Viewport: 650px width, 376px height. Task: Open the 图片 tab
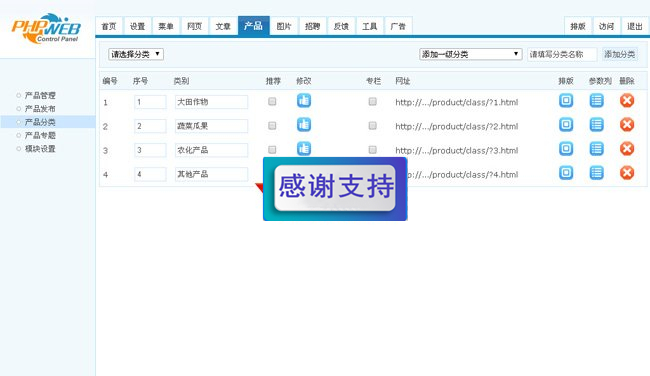[284, 27]
